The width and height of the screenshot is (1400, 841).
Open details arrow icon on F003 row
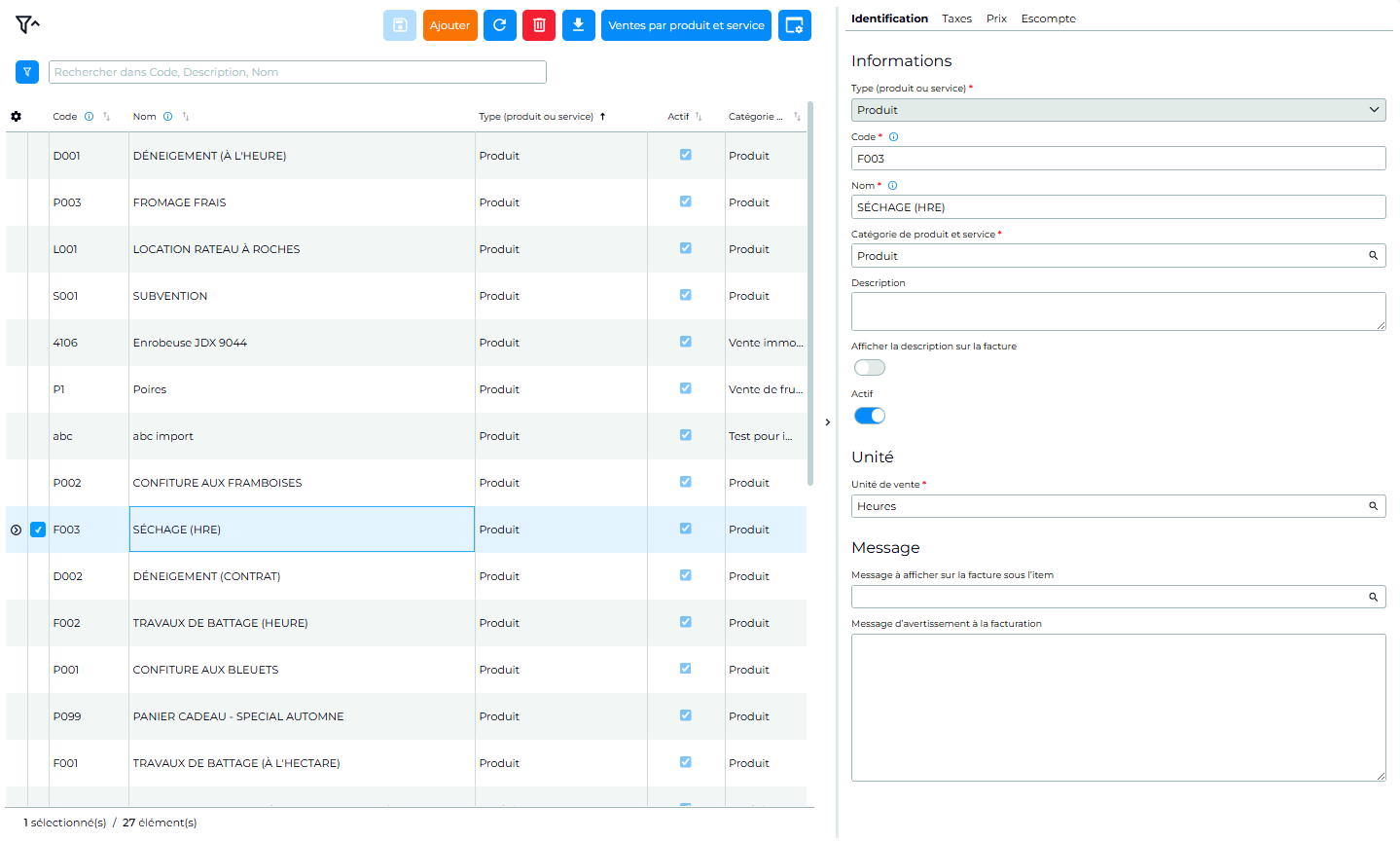[16, 530]
